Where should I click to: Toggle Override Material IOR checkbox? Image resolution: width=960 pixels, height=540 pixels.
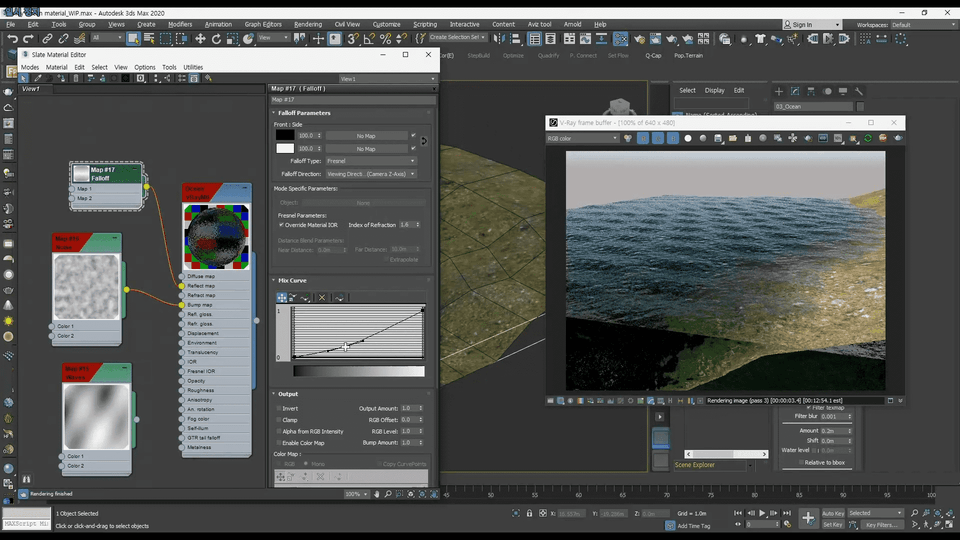click(x=282, y=225)
